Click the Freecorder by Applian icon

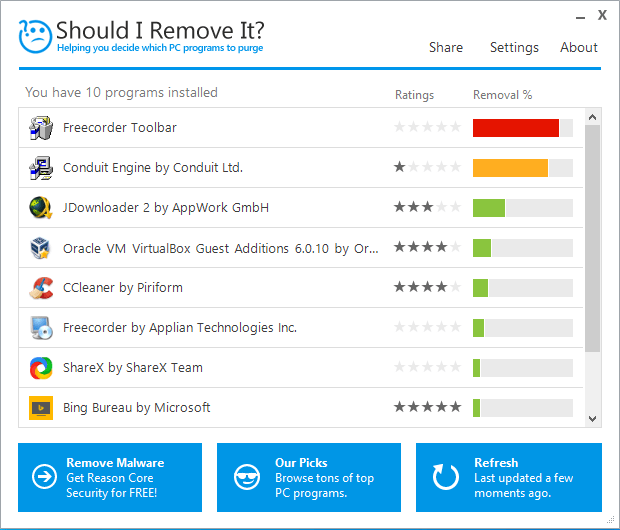[41, 328]
